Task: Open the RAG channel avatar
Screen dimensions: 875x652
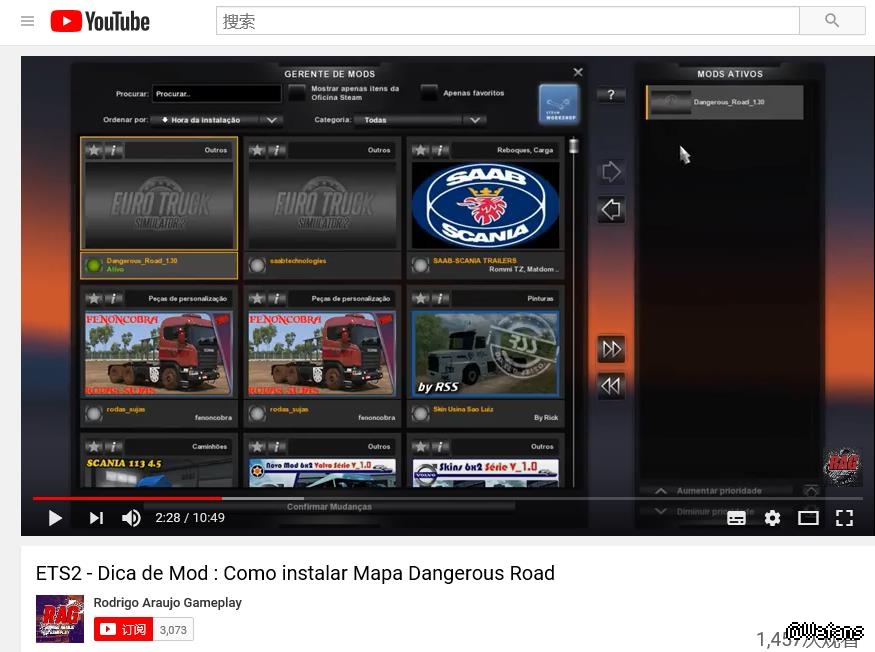Action: [x=60, y=619]
